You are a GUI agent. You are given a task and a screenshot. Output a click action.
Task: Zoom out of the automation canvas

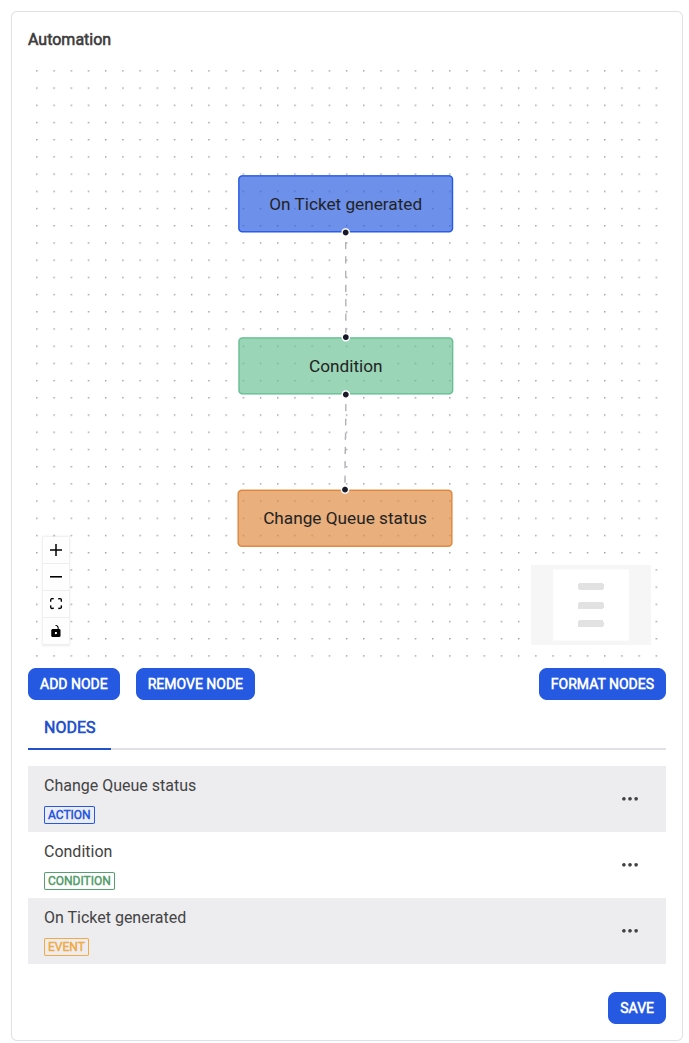(56, 577)
